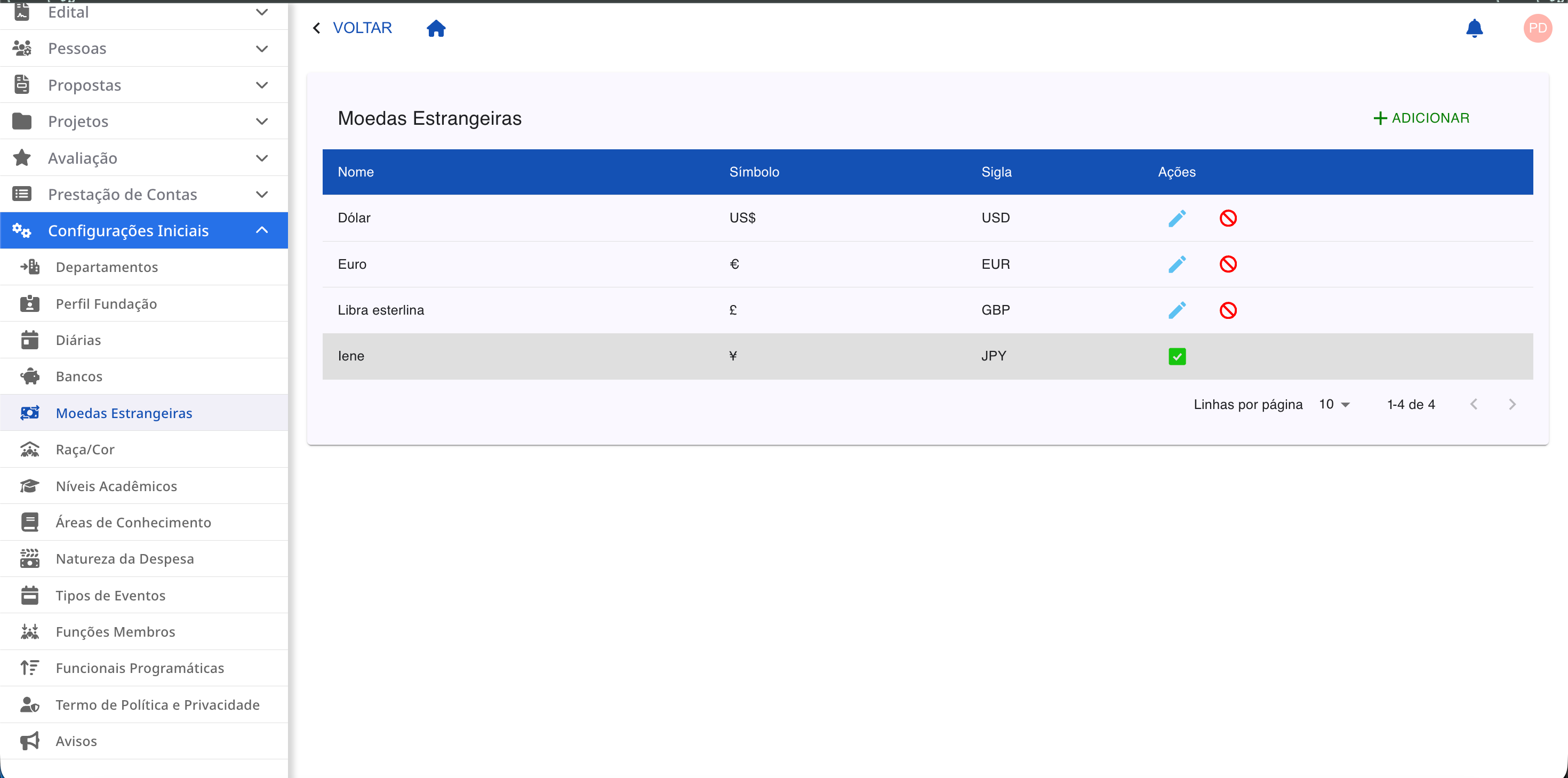Screen dimensions: 1568x778
Task: Expand Prestação de Contas menu
Action: tap(143, 195)
